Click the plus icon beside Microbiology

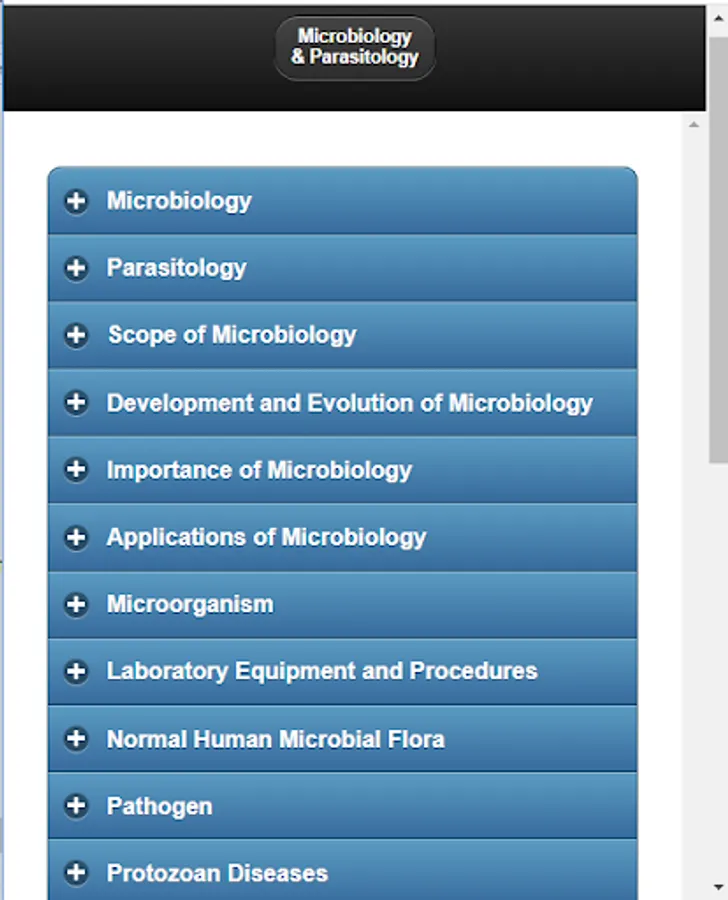coord(76,201)
